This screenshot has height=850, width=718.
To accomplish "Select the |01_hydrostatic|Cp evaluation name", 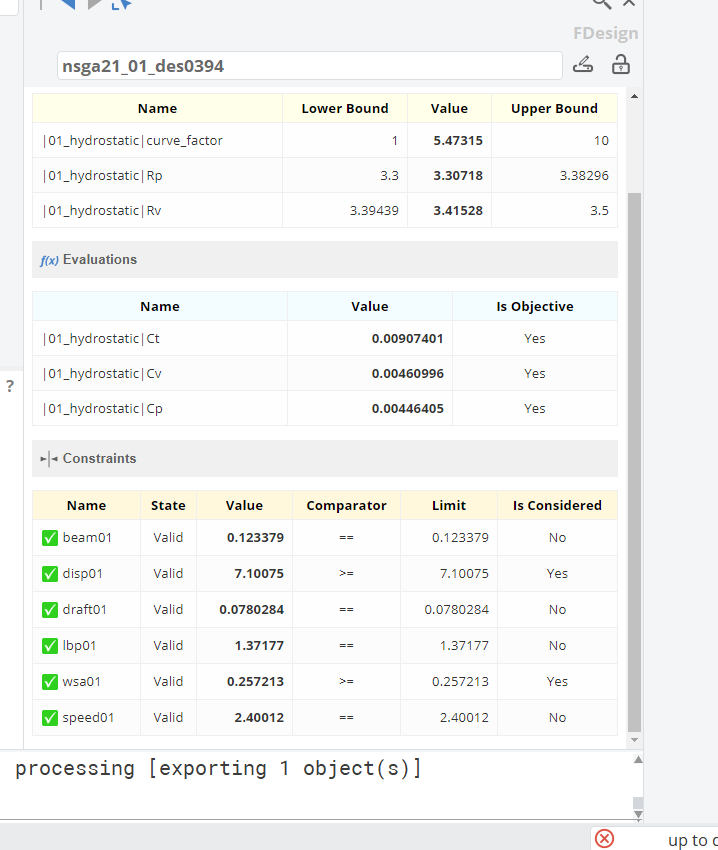I will pos(102,408).
